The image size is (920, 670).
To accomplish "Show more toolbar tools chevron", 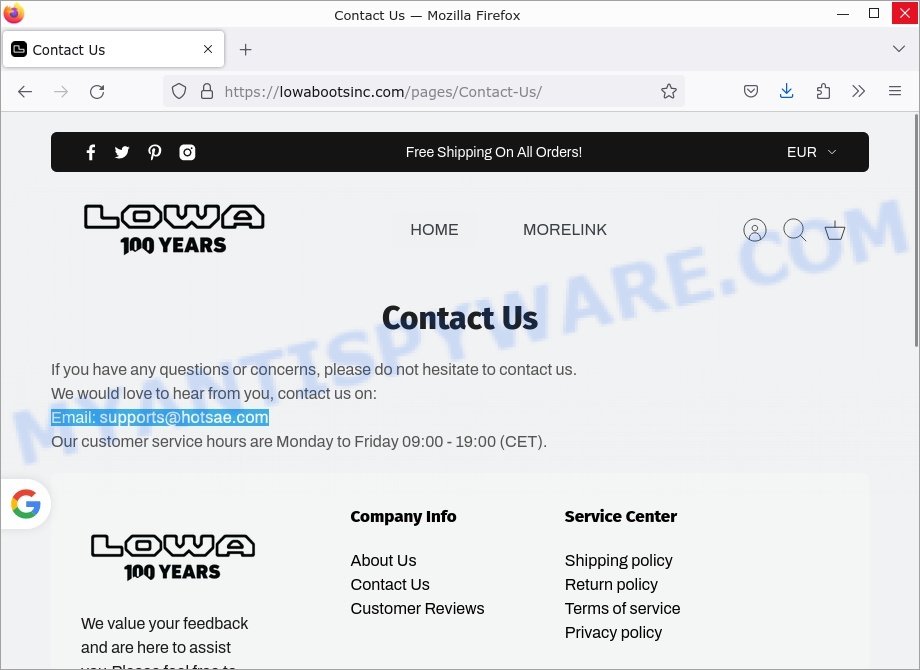I will tap(858, 92).
